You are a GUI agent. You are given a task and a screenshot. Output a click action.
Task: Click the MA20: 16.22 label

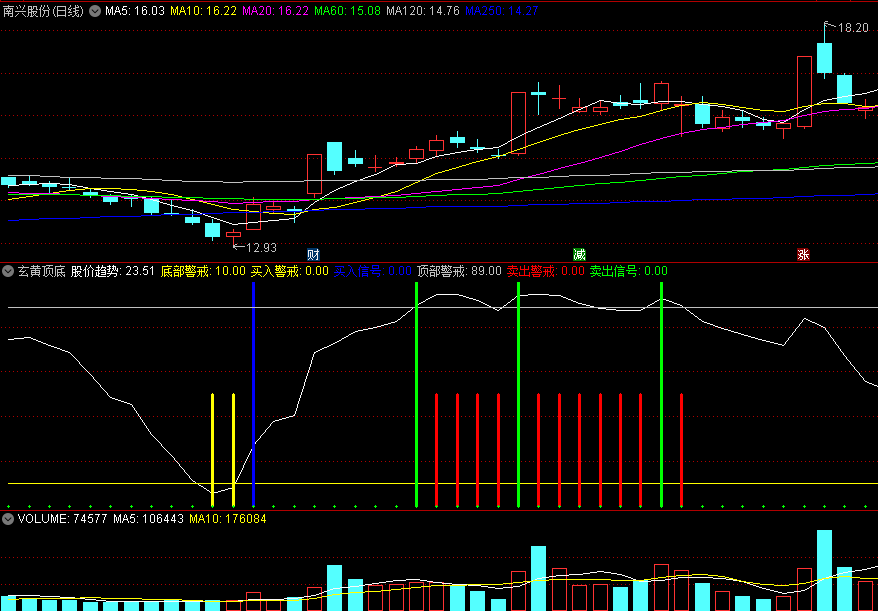(275, 10)
